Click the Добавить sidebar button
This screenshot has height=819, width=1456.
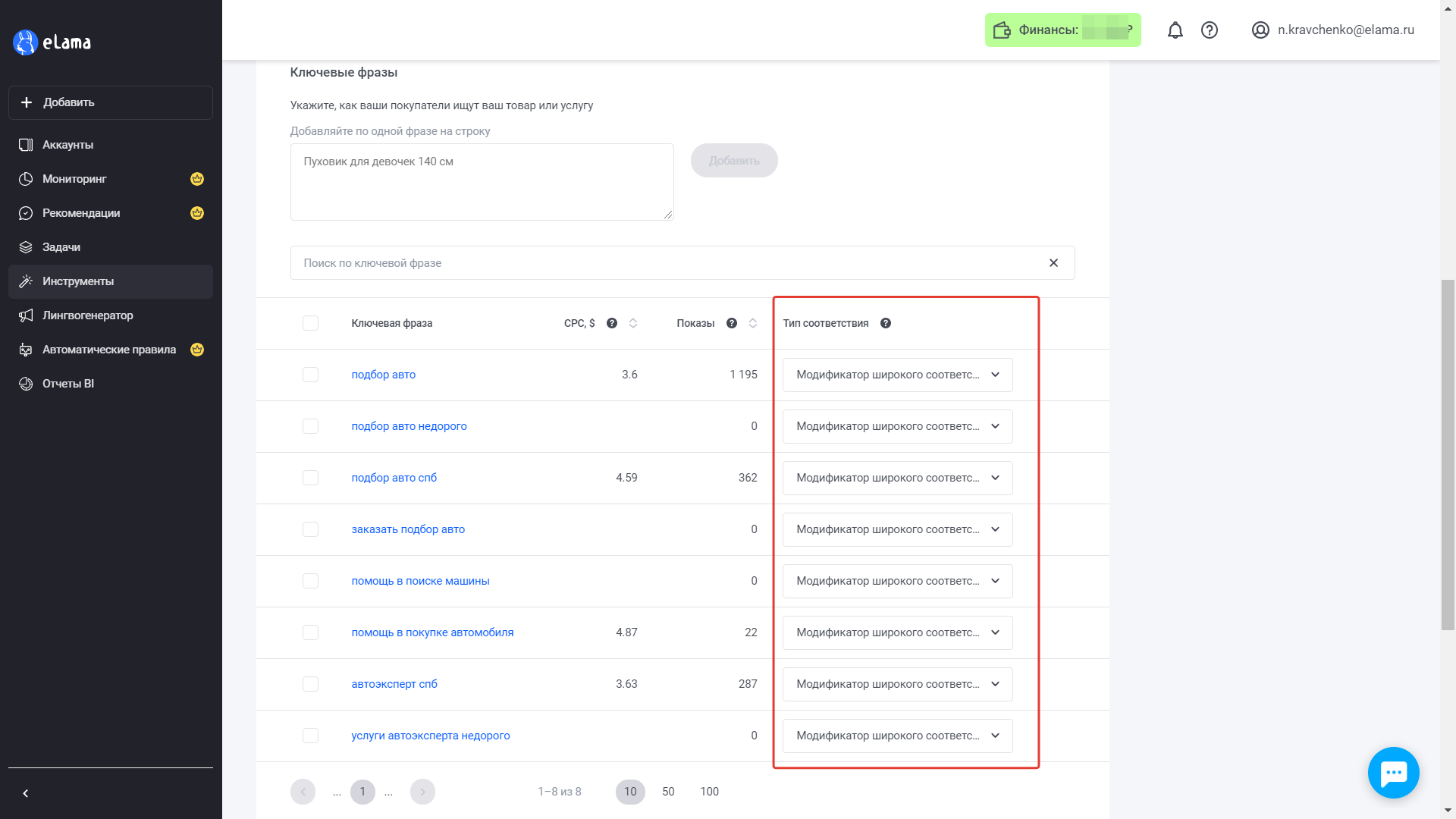tap(111, 102)
